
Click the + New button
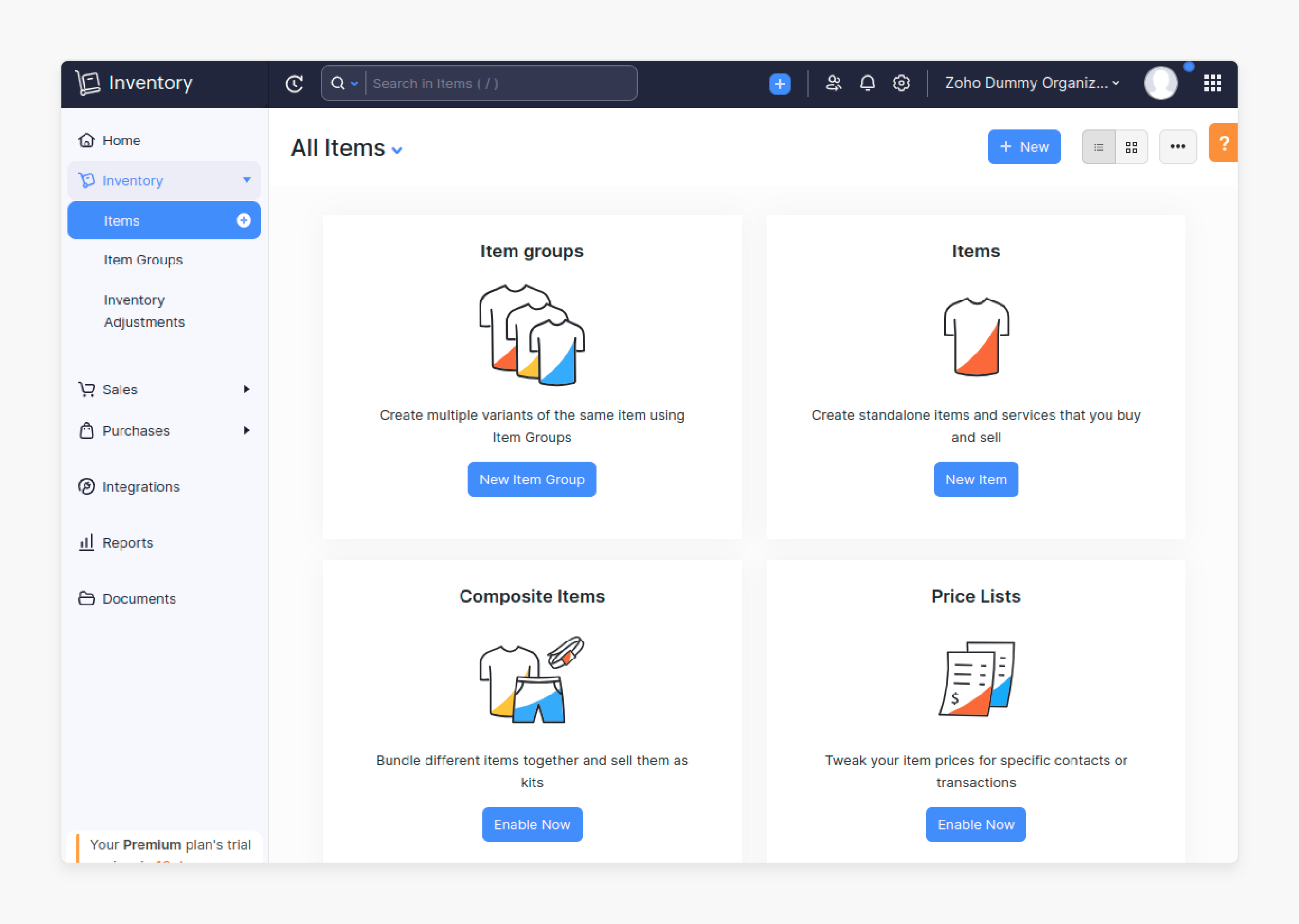(1024, 147)
